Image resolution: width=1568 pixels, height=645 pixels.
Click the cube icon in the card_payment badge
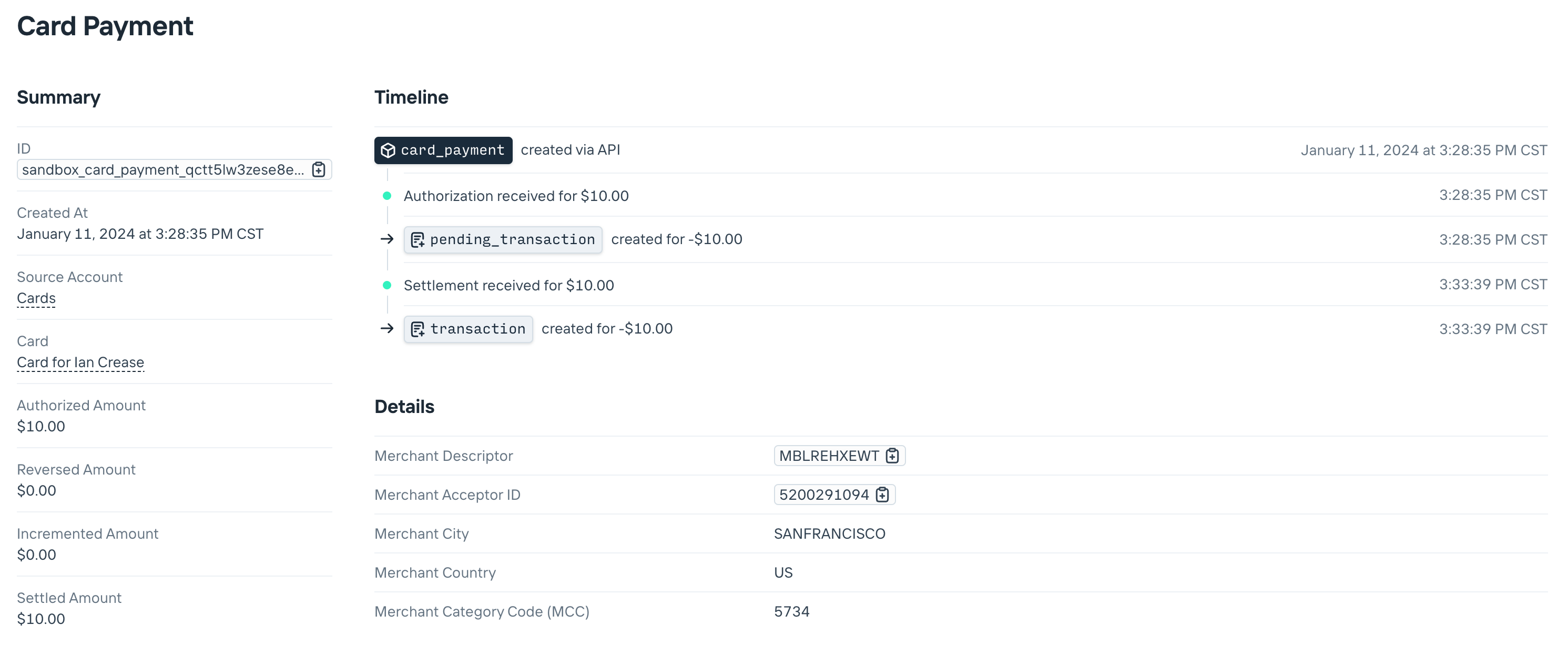tap(389, 150)
